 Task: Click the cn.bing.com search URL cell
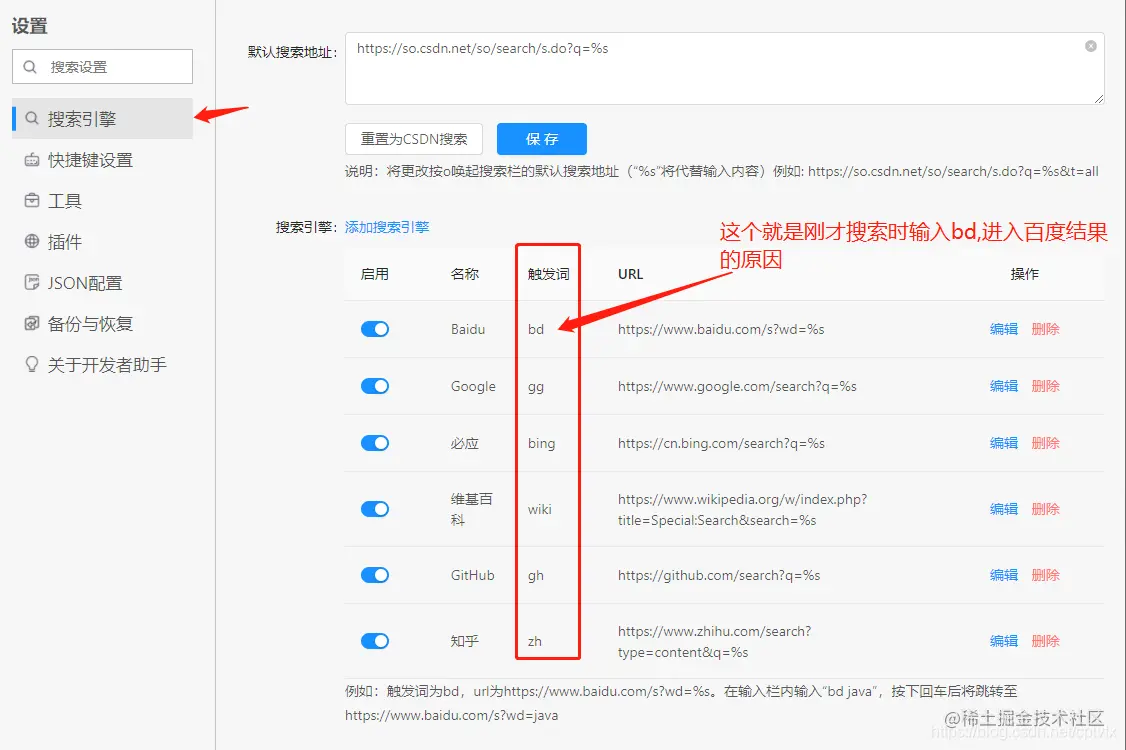pyautogui.click(x=721, y=443)
